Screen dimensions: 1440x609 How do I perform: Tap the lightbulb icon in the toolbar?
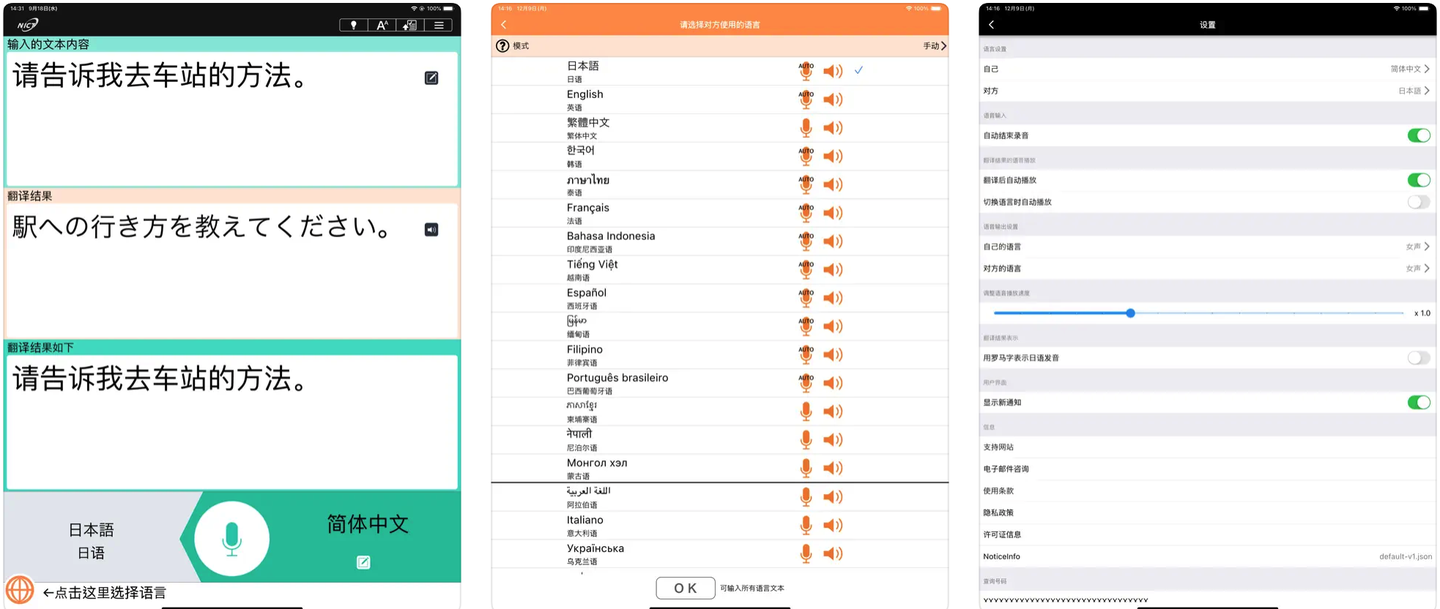coord(352,25)
